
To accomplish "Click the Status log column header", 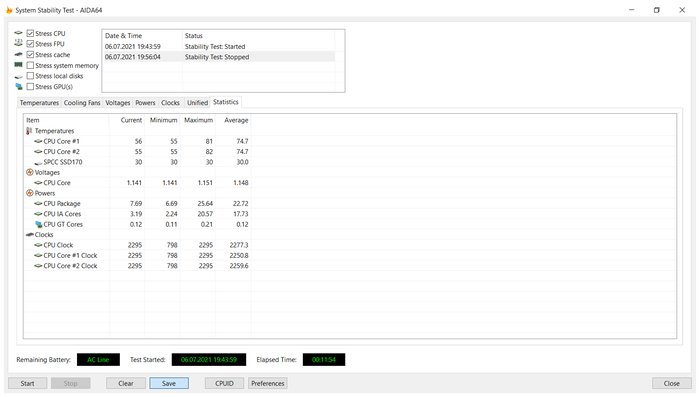I will point(258,36).
